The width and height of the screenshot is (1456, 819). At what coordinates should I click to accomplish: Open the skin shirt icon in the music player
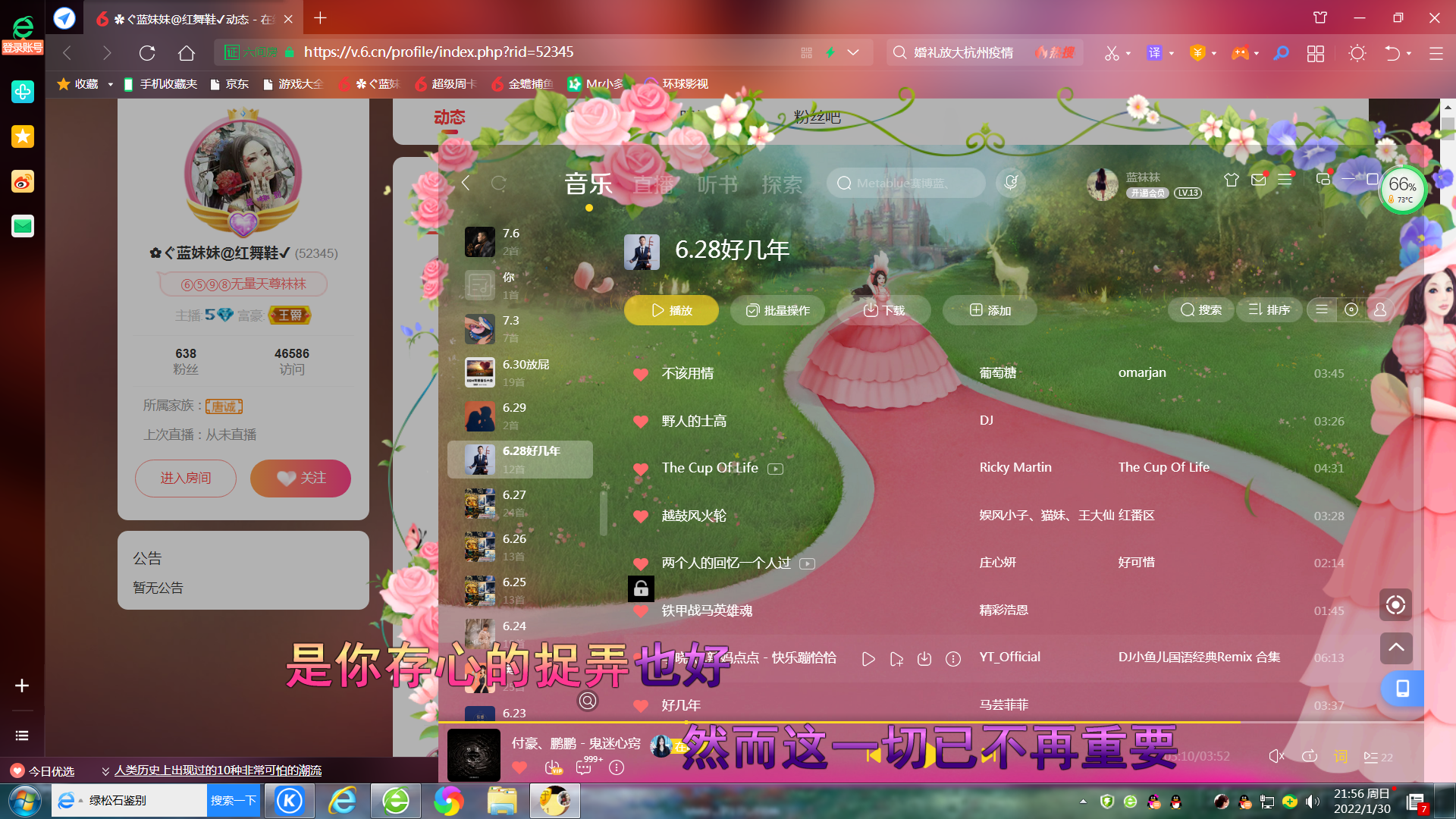point(1231,180)
